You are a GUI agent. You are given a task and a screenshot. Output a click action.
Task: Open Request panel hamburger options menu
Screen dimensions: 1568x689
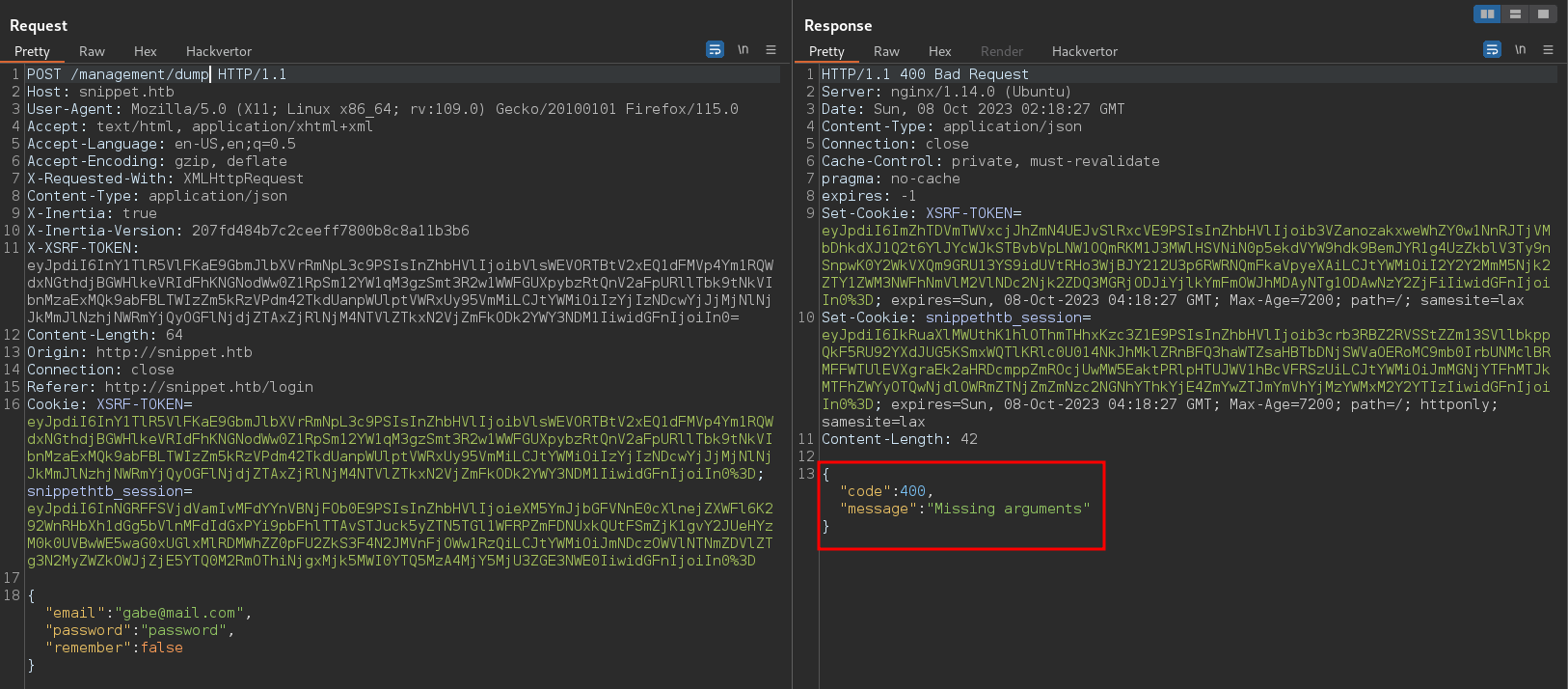(770, 49)
